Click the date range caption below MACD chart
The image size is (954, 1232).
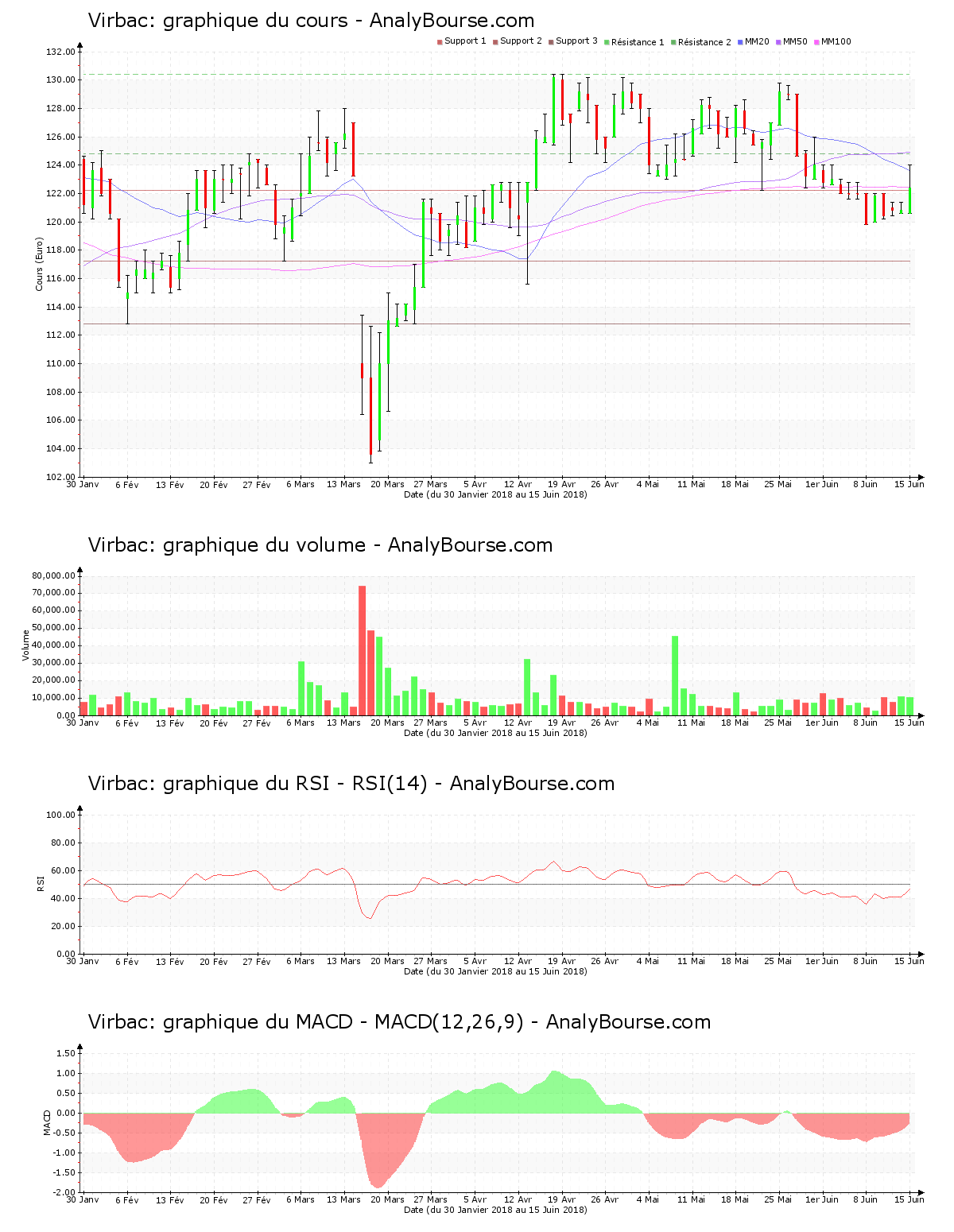pyautogui.click(x=495, y=1210)
